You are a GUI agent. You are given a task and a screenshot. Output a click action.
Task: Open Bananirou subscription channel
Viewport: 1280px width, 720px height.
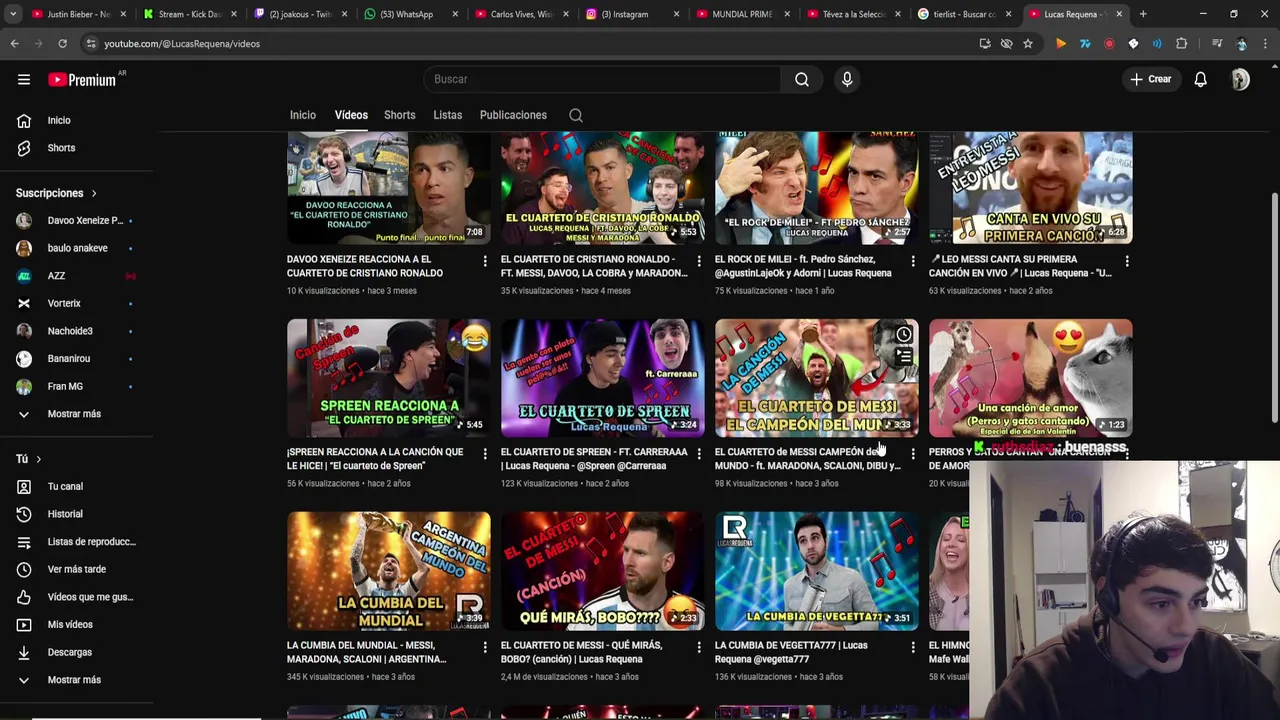tap(78, 358)
